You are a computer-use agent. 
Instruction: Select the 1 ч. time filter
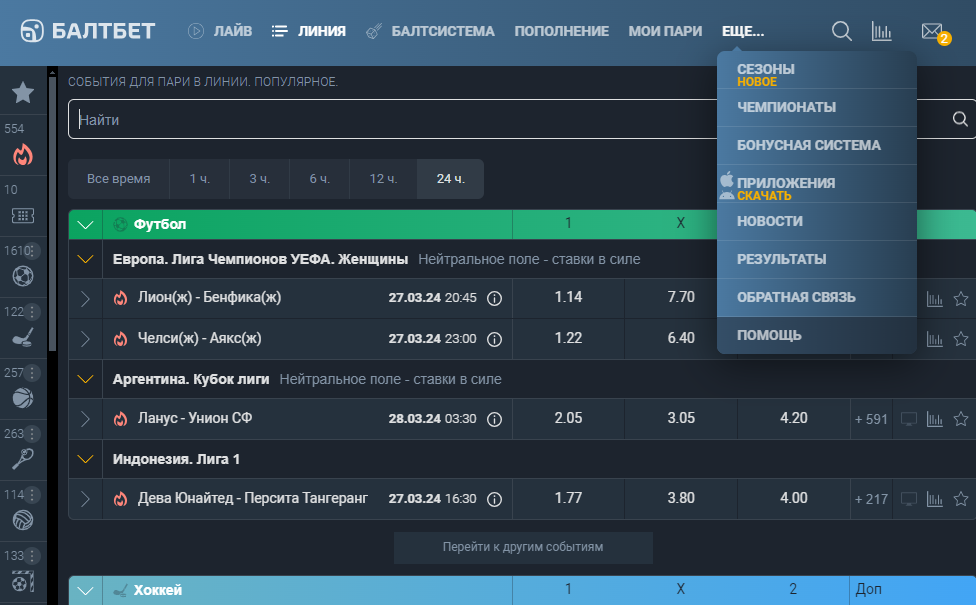click(200, 179)
